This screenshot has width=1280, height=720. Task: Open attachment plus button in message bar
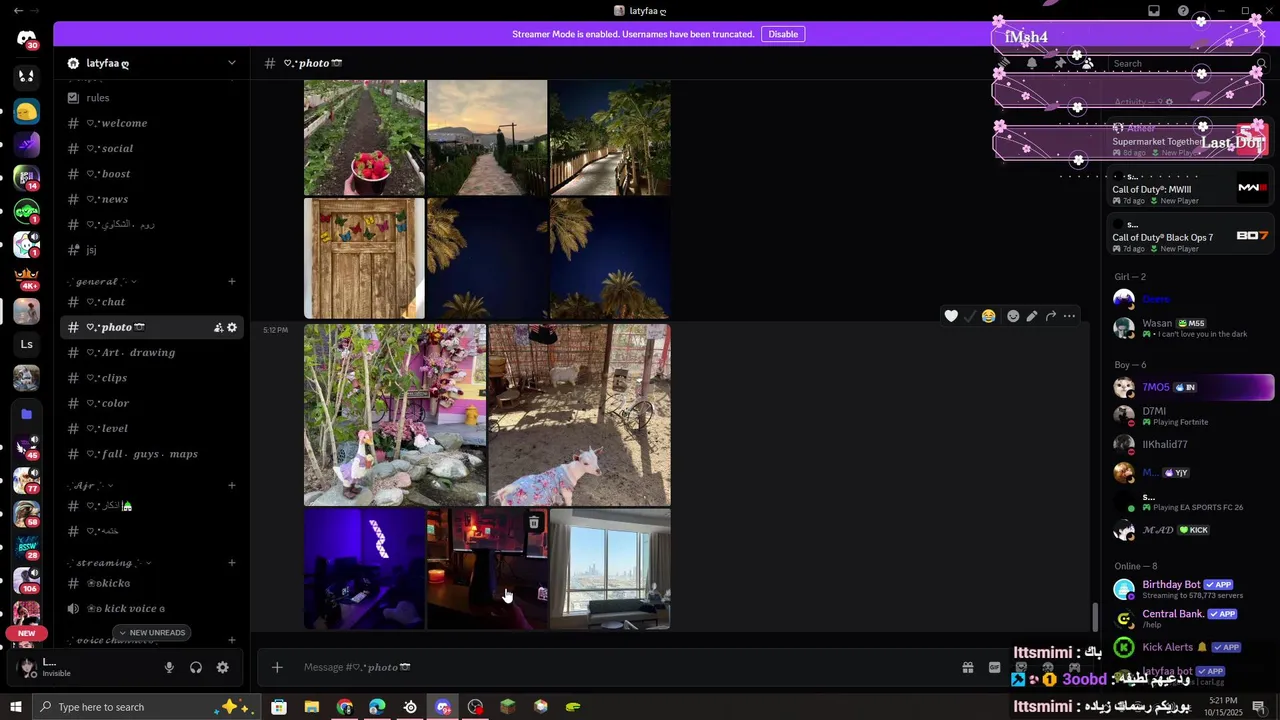tap(277, 667)
